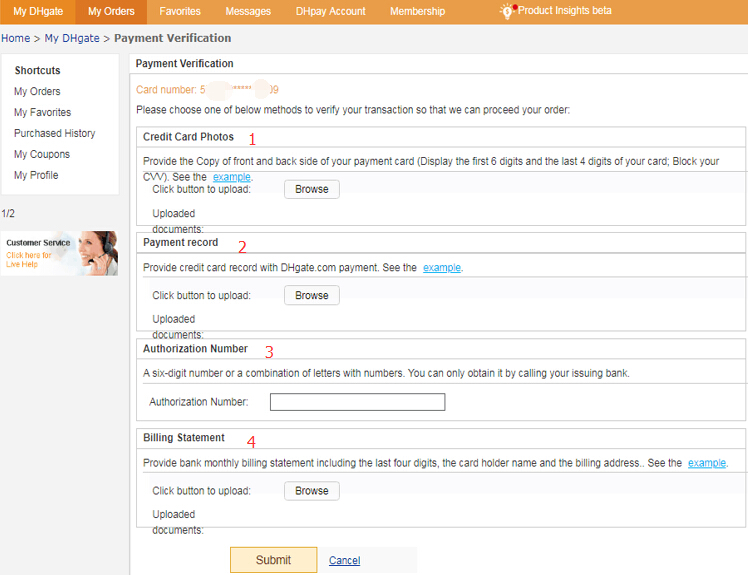Click the masked Card number text
Image resolution: width=748 pixels, height=575 pixels.
(x=207, y=90)
